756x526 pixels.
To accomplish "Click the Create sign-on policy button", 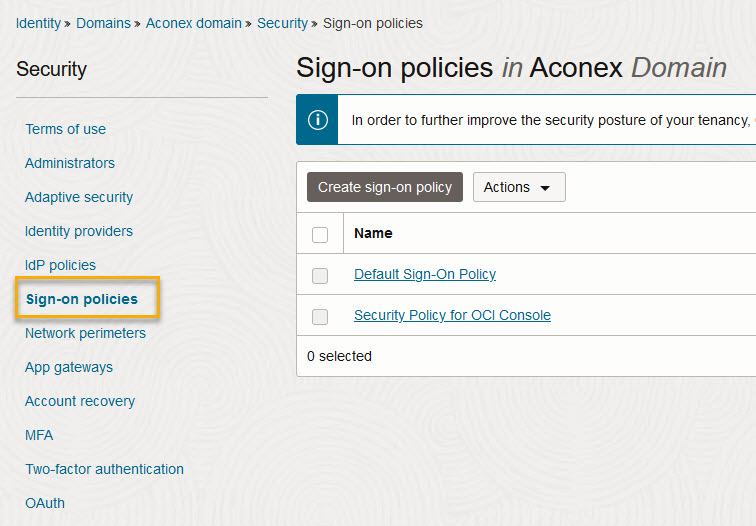I will click(x=385, y=187).
